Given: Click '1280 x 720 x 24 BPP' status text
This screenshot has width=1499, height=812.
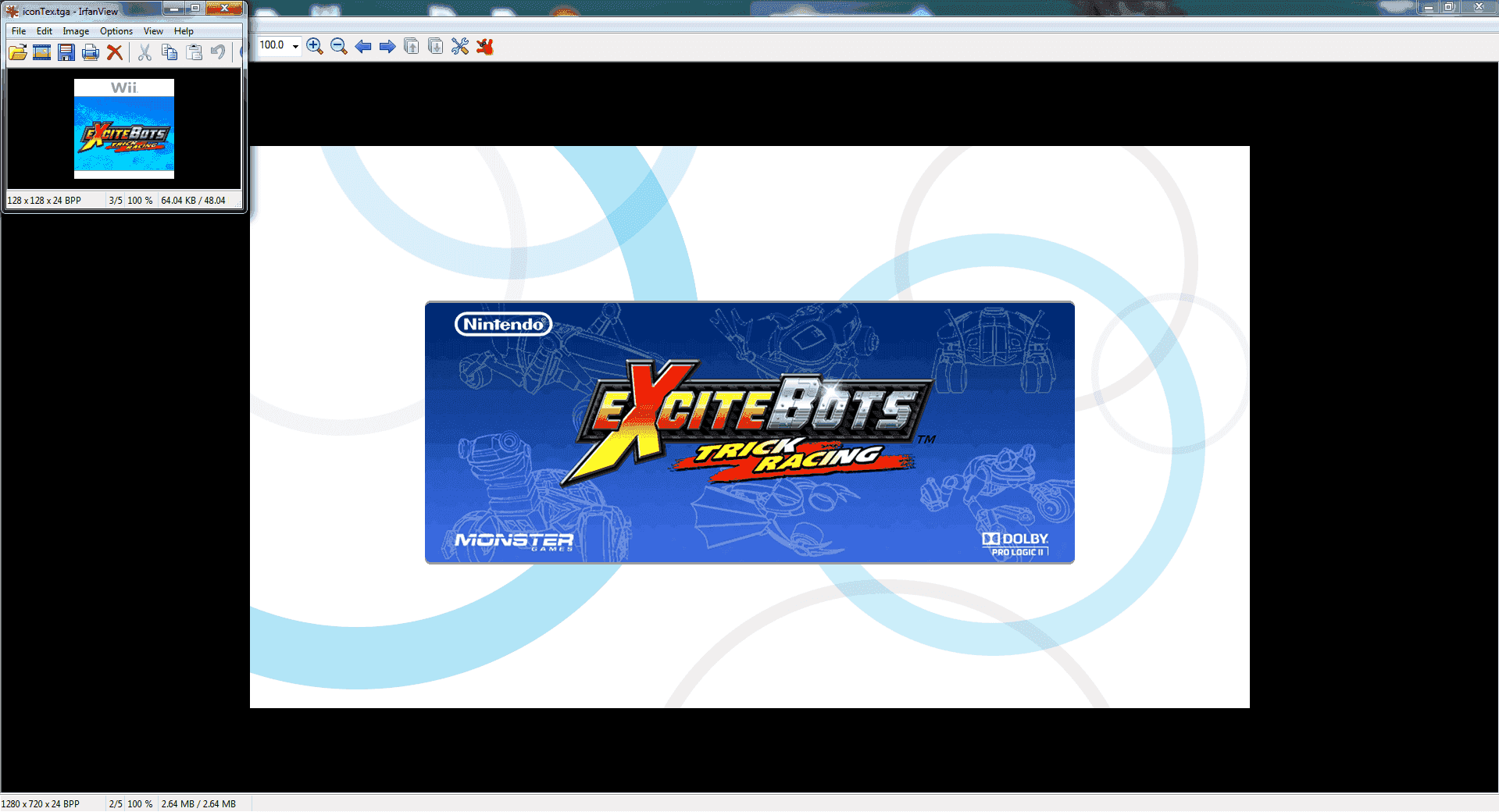Looking at the screenshot, I should tap(41, 804).
